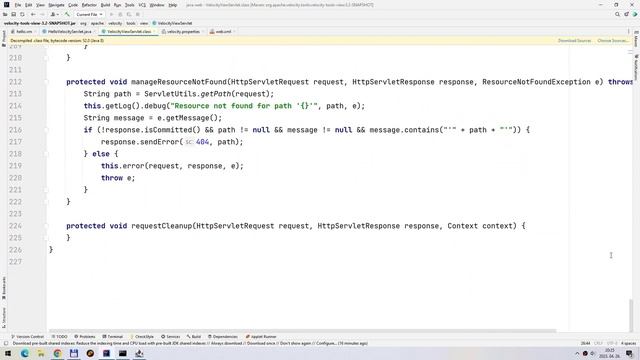Click the Synchronize/reload toolbar icon
The height and width of the screenshot is (360, 640).
pyautogui.click(x=22, y=14)
